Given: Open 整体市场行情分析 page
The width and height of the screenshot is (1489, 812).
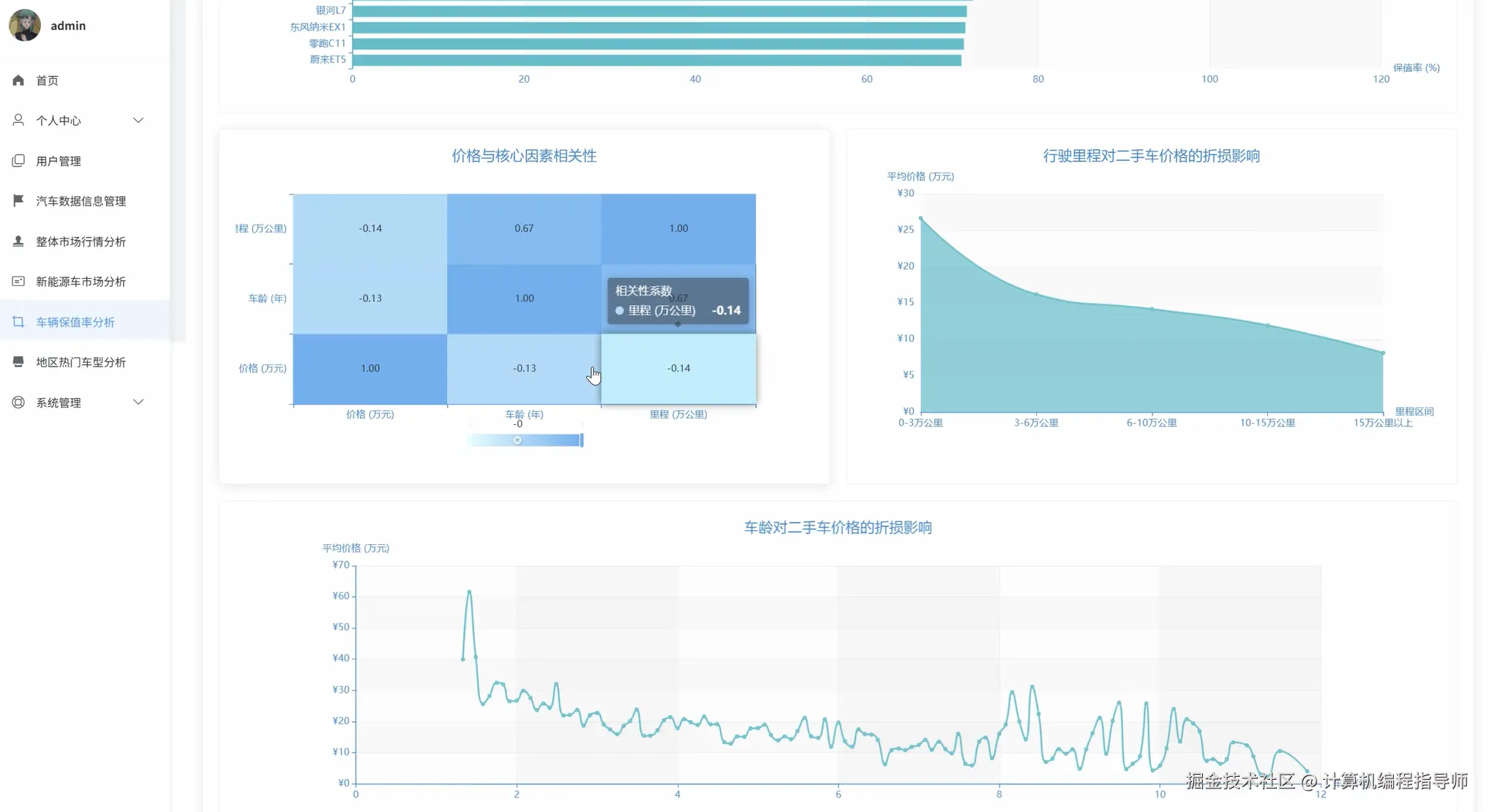Looking at the screenshot, I should 80,241.
